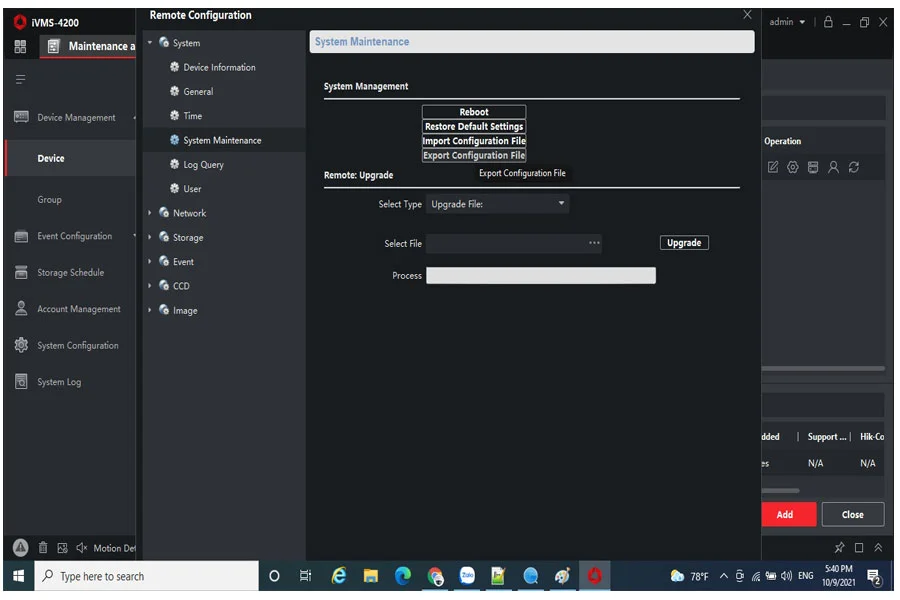Click the Event Configuration icon
This screenshot has height=600, width=900.
coord(21,237)
